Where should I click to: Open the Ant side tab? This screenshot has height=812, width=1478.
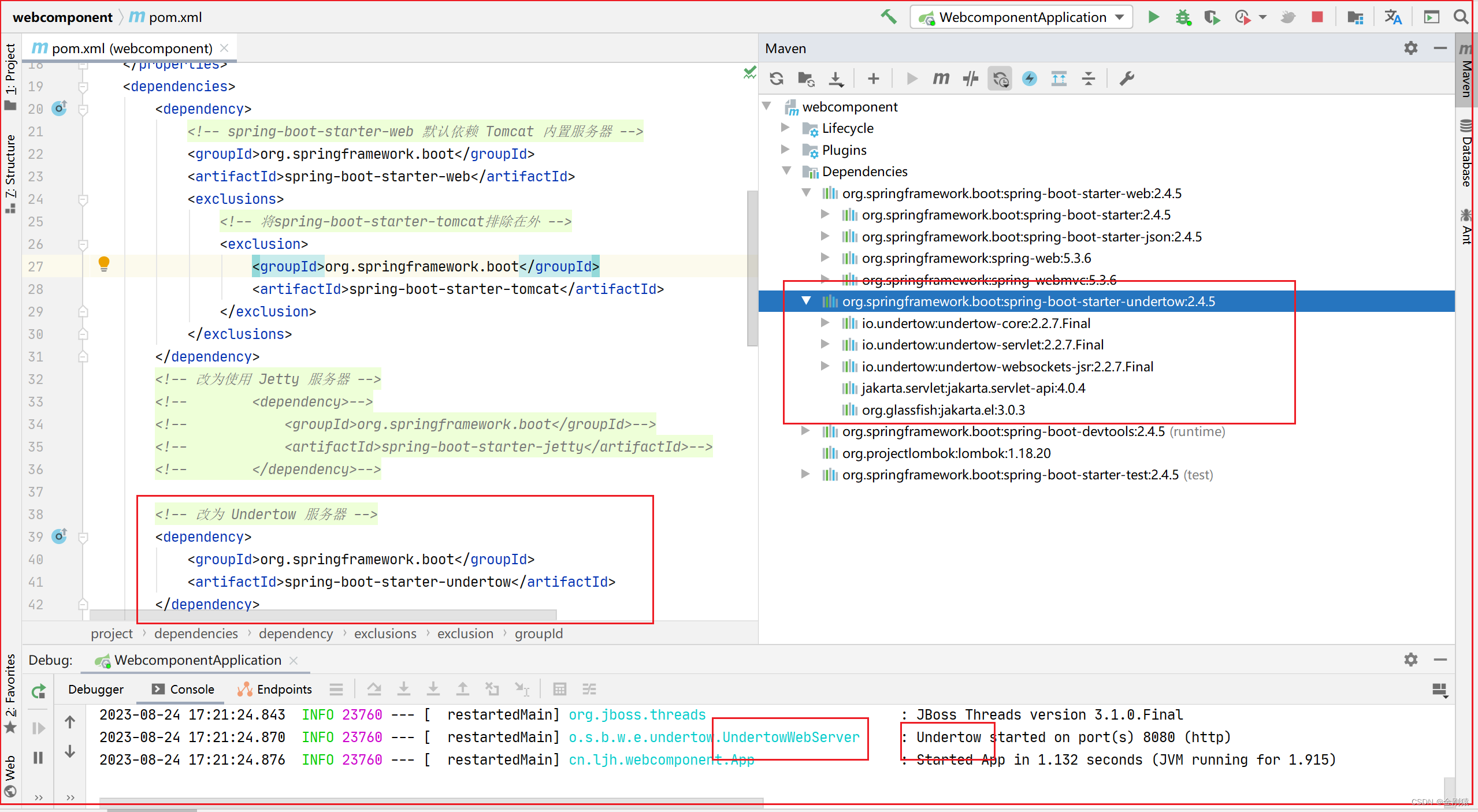pos(1466,227)
